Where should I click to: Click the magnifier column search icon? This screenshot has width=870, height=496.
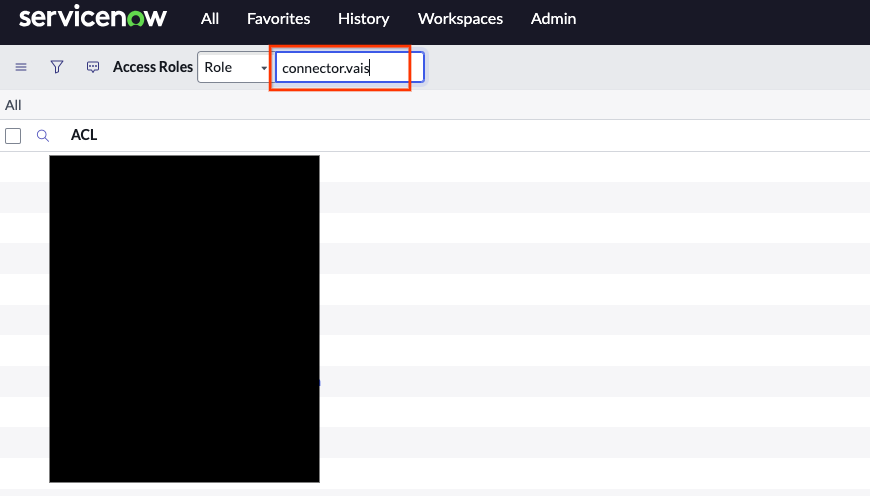[x=43, y=136]
